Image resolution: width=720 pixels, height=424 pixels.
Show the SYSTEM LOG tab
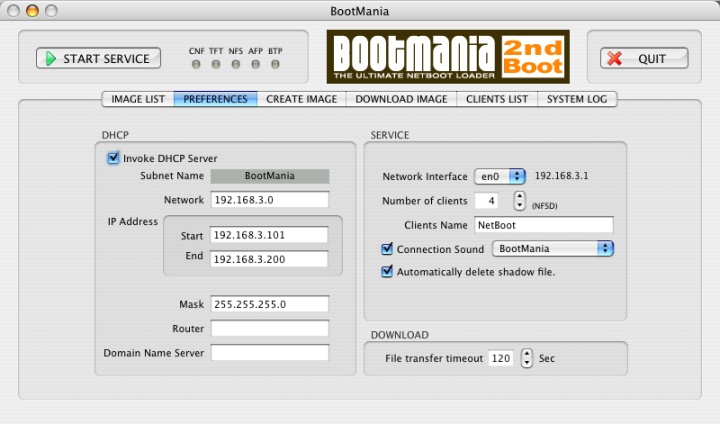click(577, 99)
